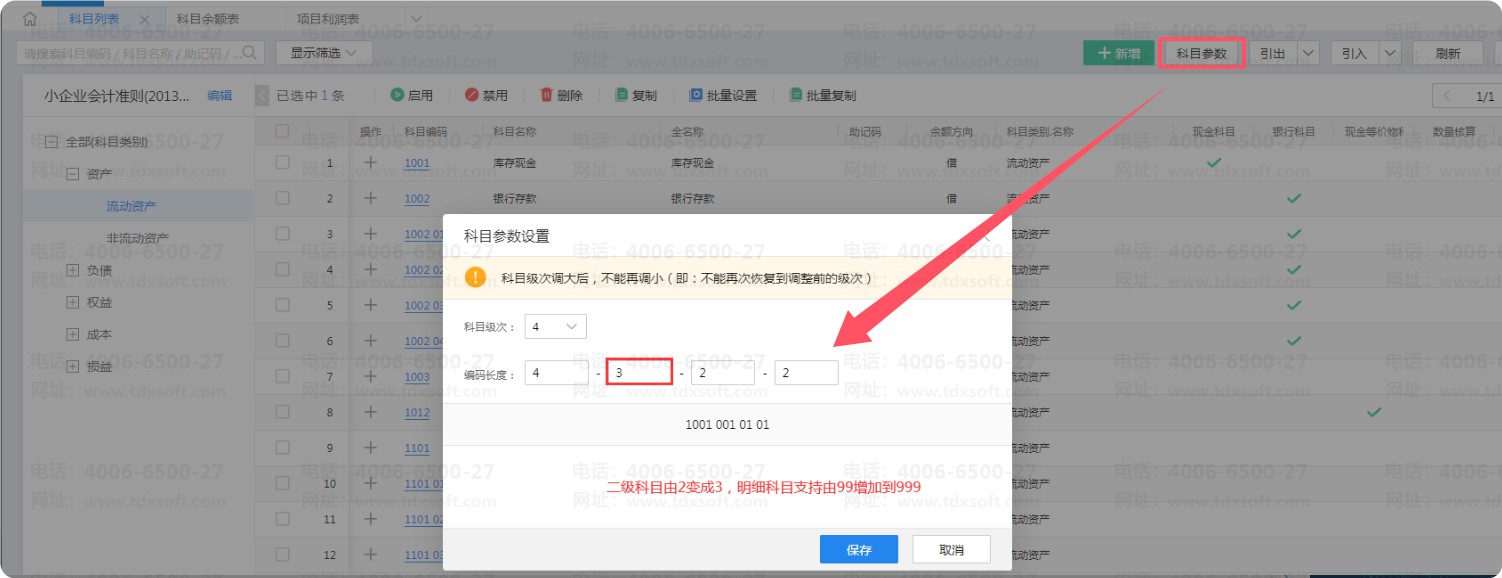Open the 科目级次 level dropdown
This screenshot has height=578, width=1502.
click(x=555, y=327)
